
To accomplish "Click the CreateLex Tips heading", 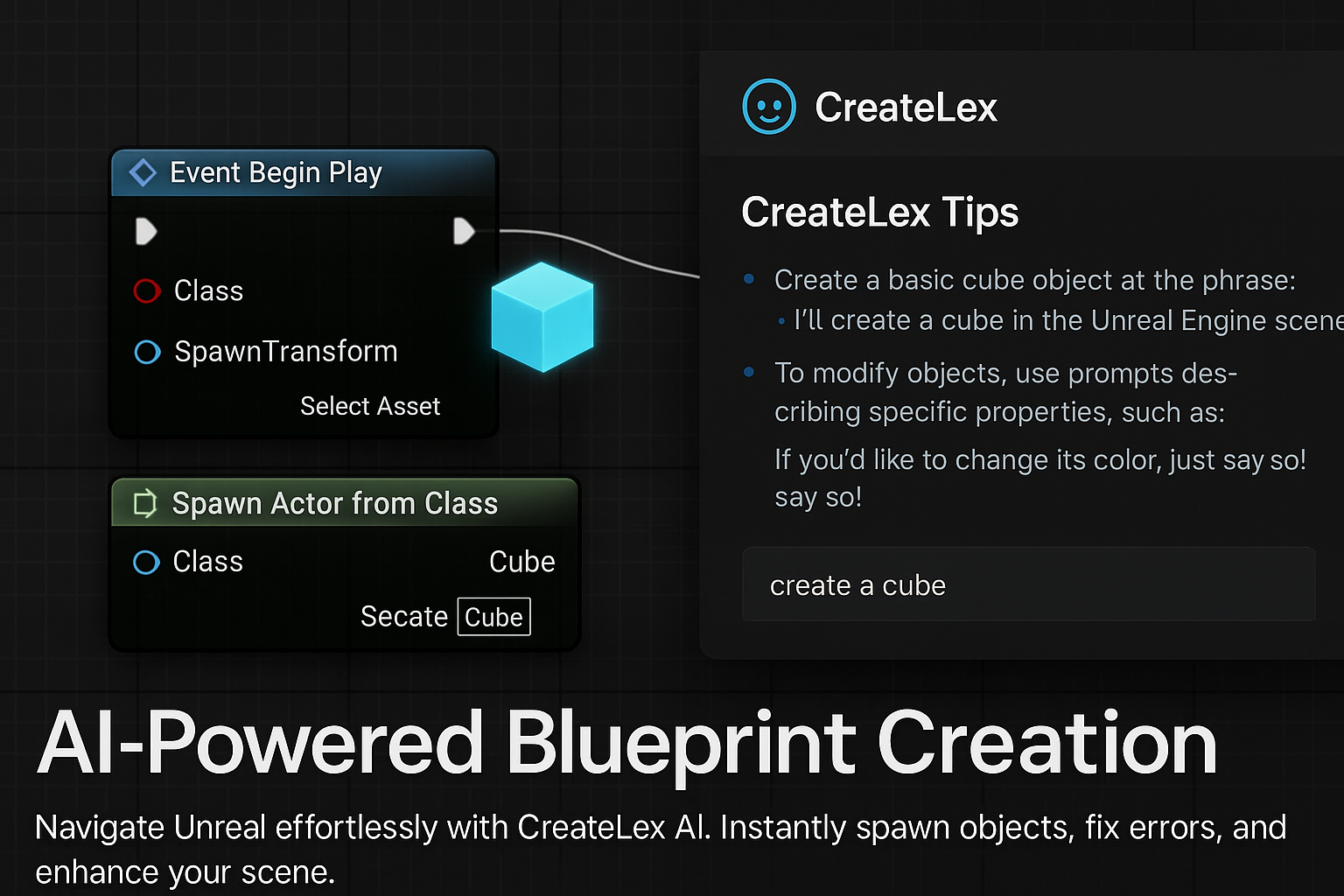I will [x=879, y=212].
